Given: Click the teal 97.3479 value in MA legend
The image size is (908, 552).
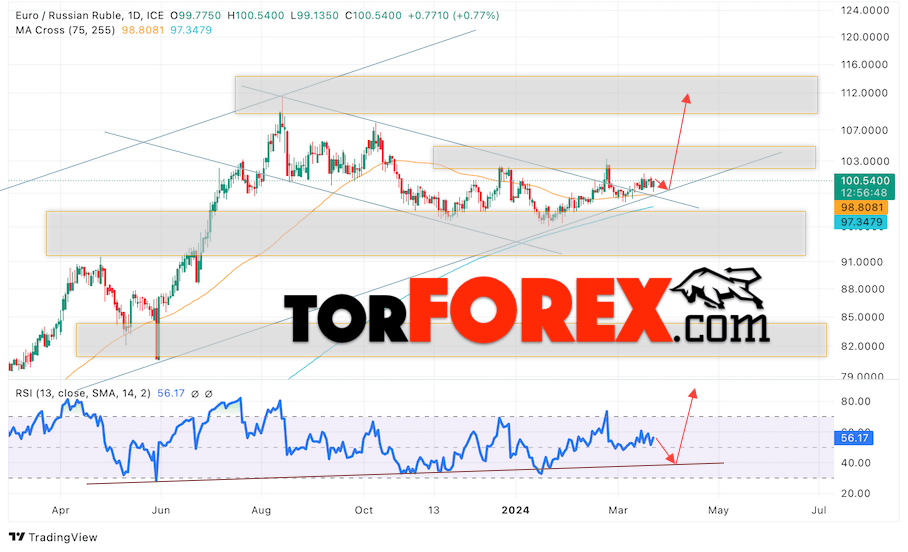Looking at the screenshot, I should tap(191, 30).
